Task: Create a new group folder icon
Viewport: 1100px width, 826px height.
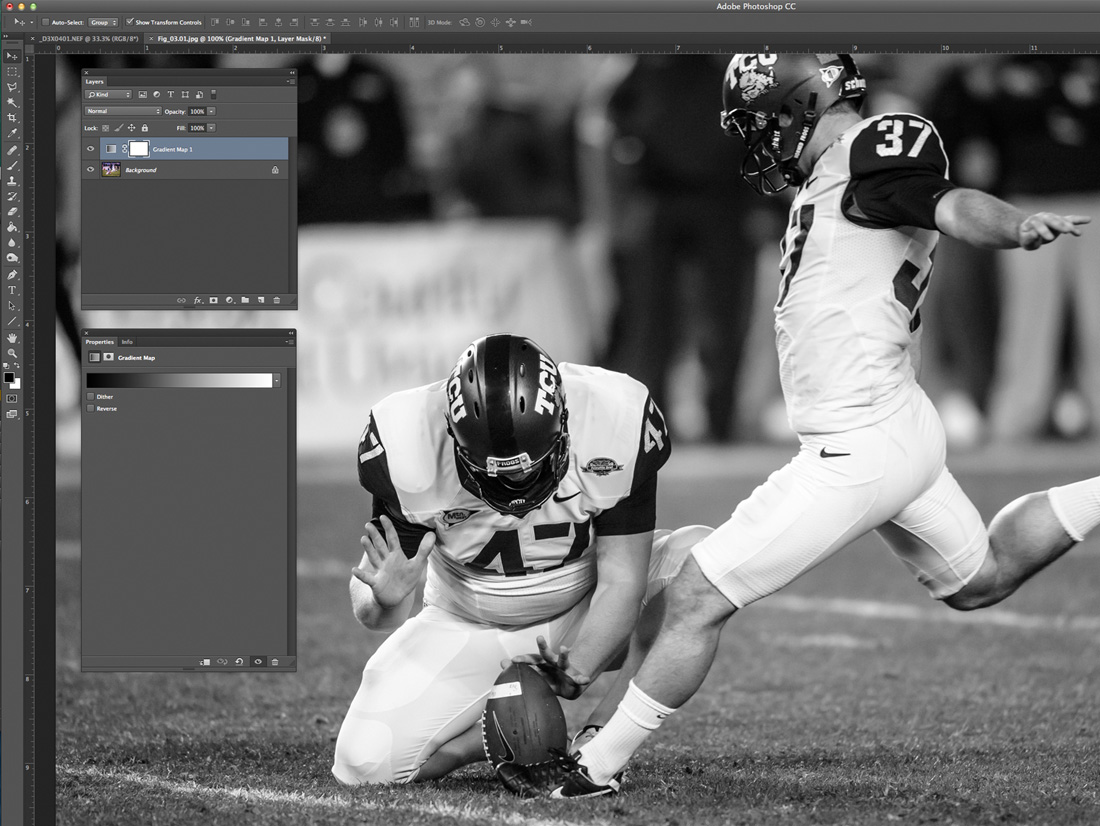Action: coord(245,300)
